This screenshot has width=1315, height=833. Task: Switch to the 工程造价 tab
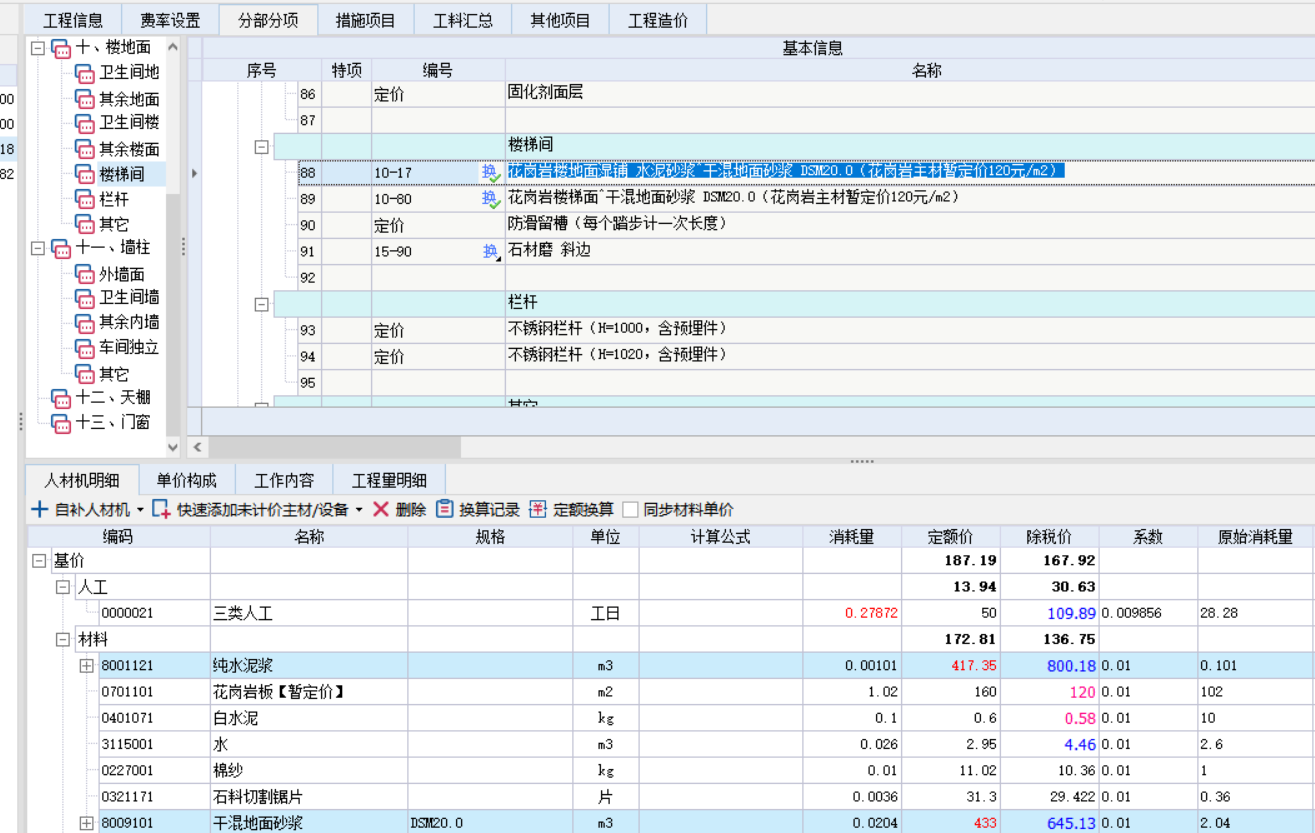[x=658, y=20]
